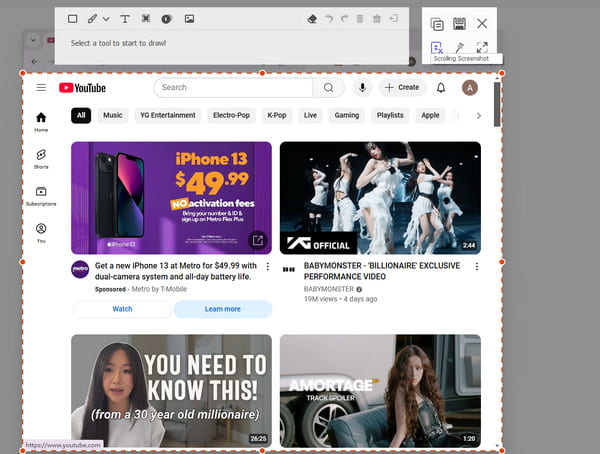Select the Playlists filter chip
600x454 pixels.
(x=390, y=115)
